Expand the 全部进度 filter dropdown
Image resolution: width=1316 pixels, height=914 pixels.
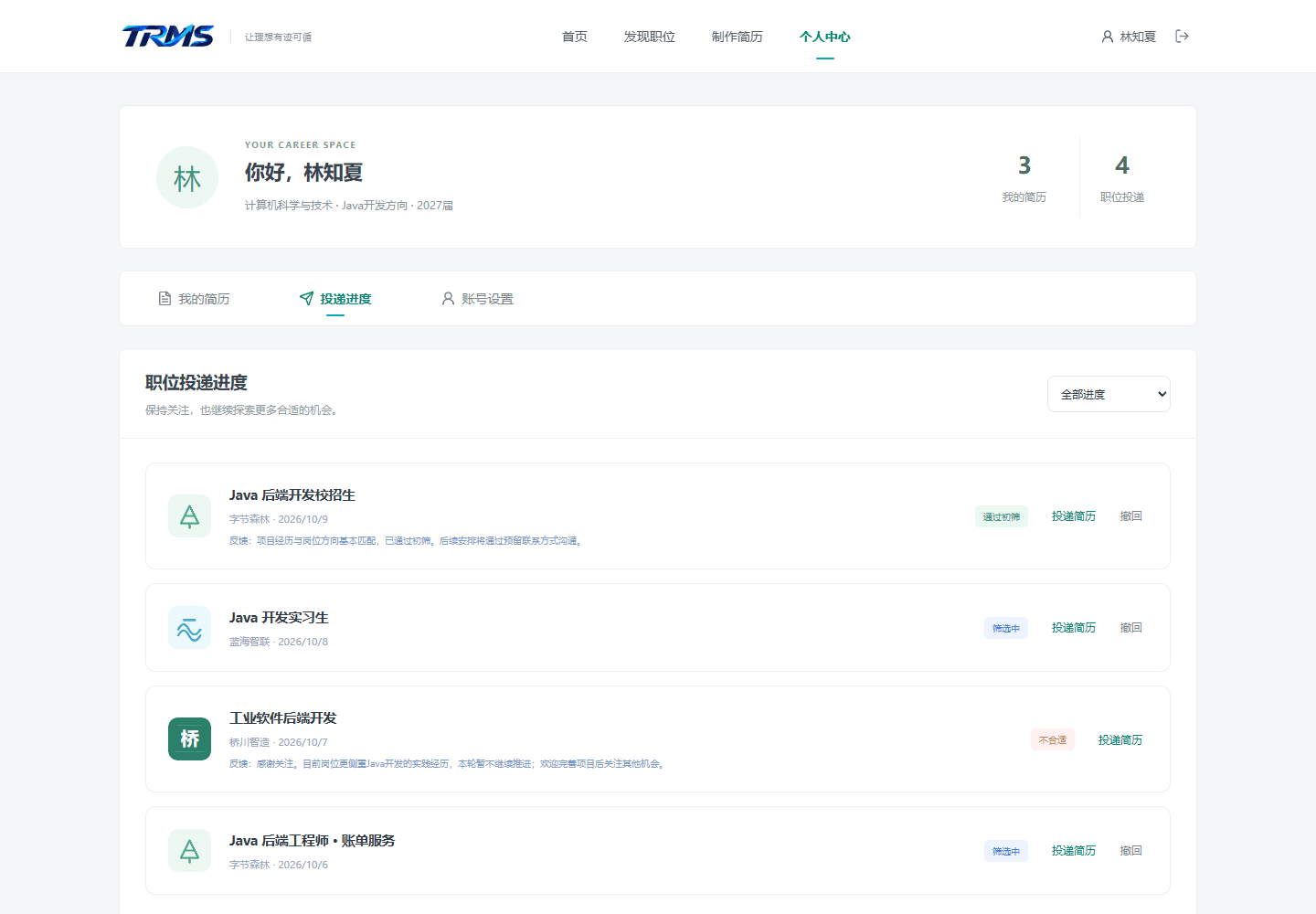tap(1109, 394)
